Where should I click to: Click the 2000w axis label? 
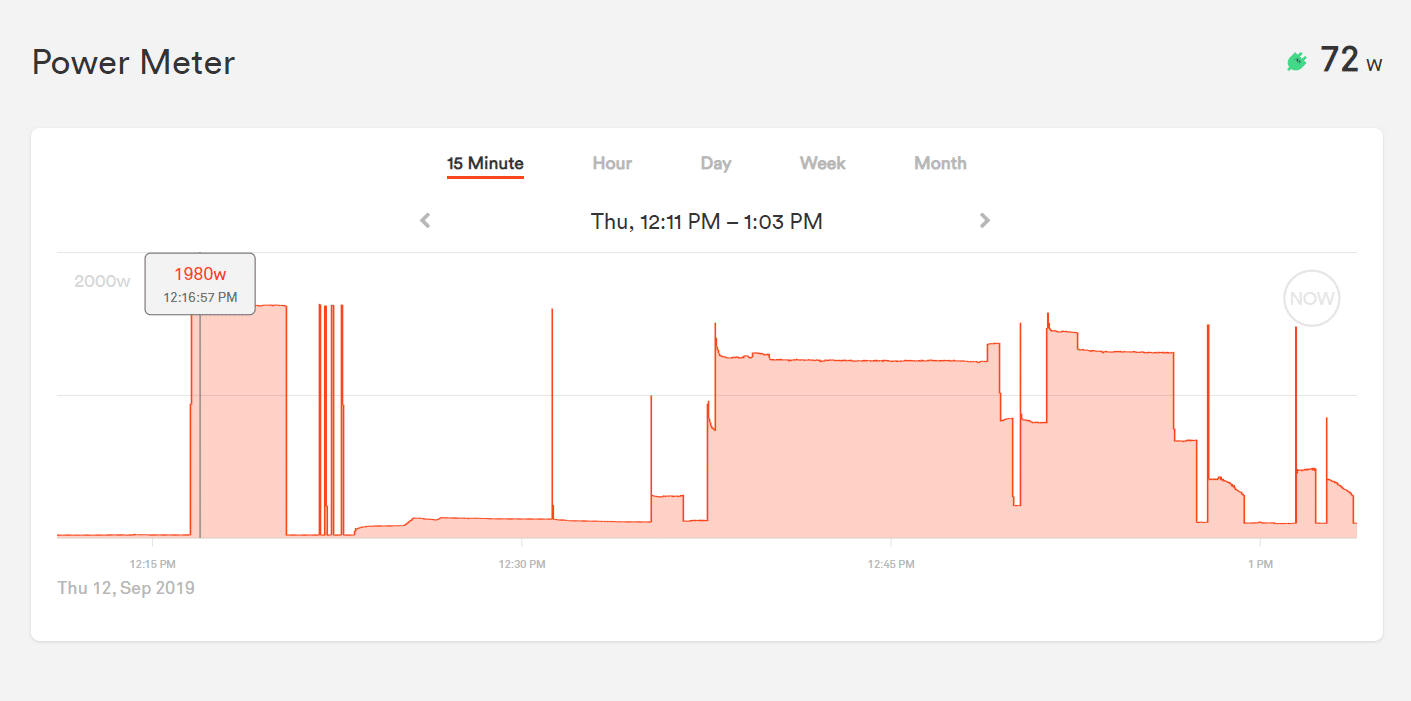coord(101,281)
